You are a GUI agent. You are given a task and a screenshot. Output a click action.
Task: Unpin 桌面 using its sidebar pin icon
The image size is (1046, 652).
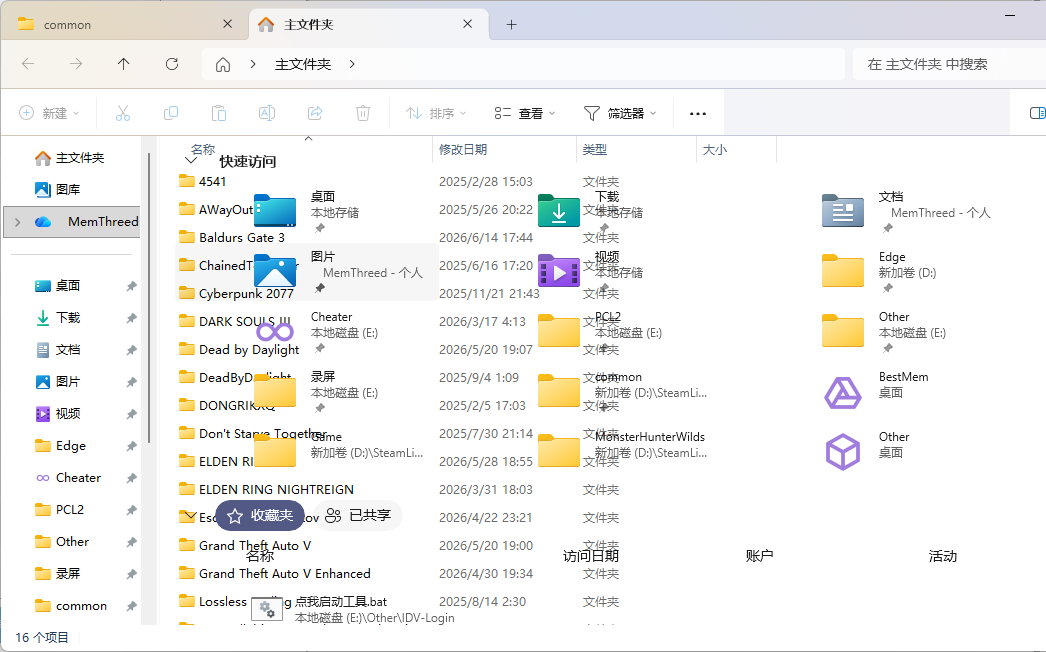(131, 286)
